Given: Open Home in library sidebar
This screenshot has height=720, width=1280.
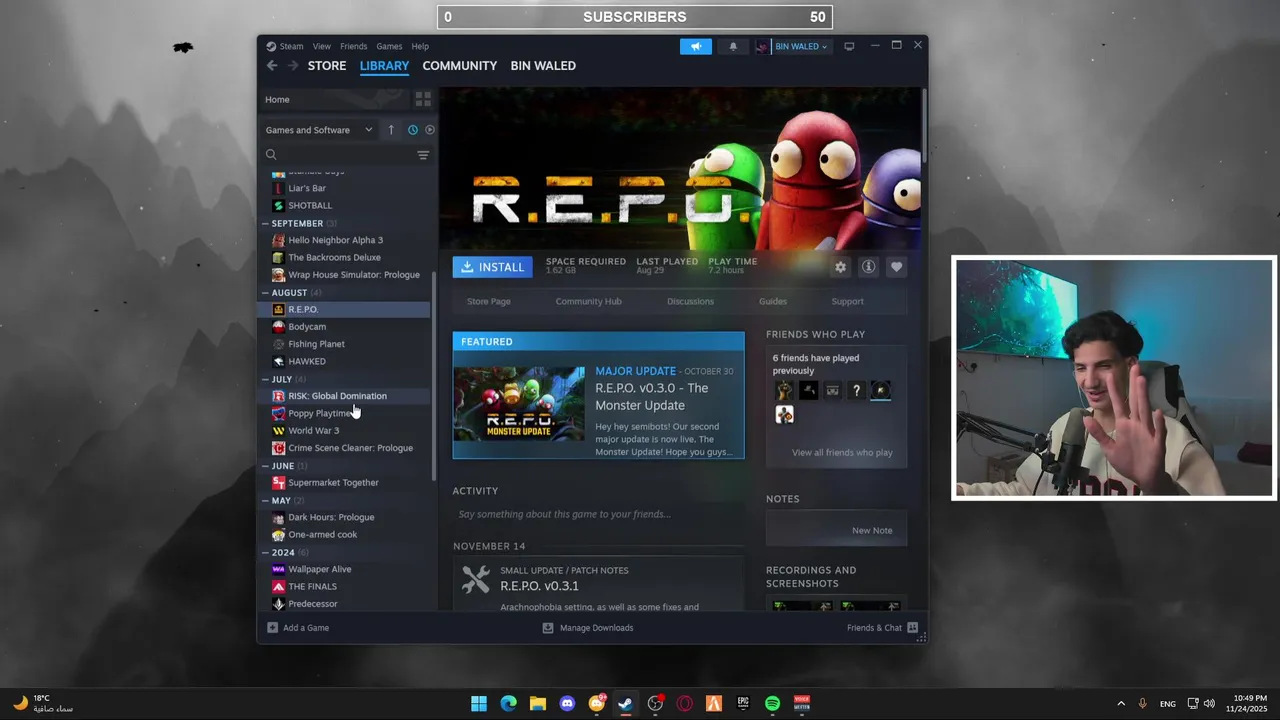Looking at the screenshot, I should coord(277,99).
